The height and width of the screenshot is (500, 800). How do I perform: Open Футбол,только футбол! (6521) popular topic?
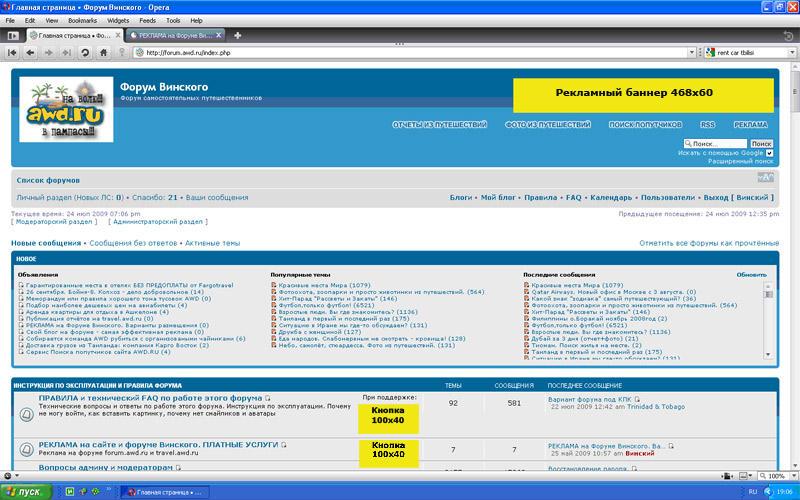coord(327,305)
